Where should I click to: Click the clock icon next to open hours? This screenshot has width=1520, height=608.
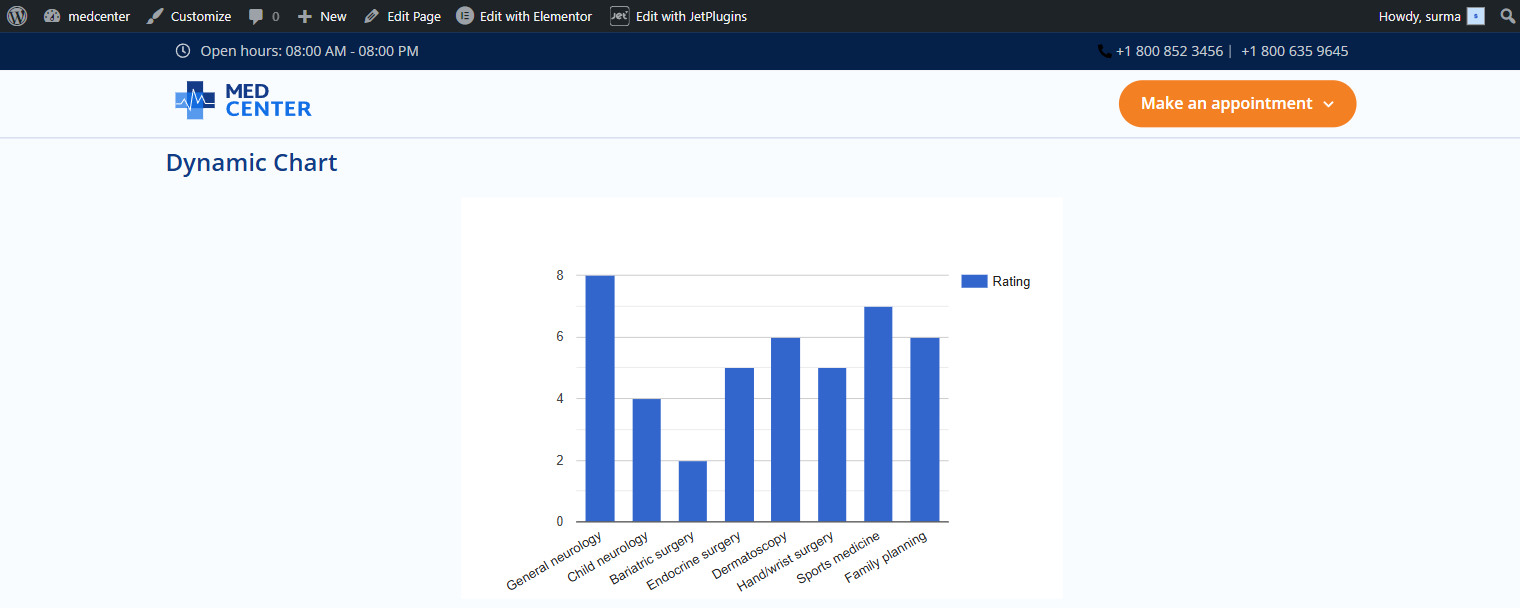click(x=183, y=50)
